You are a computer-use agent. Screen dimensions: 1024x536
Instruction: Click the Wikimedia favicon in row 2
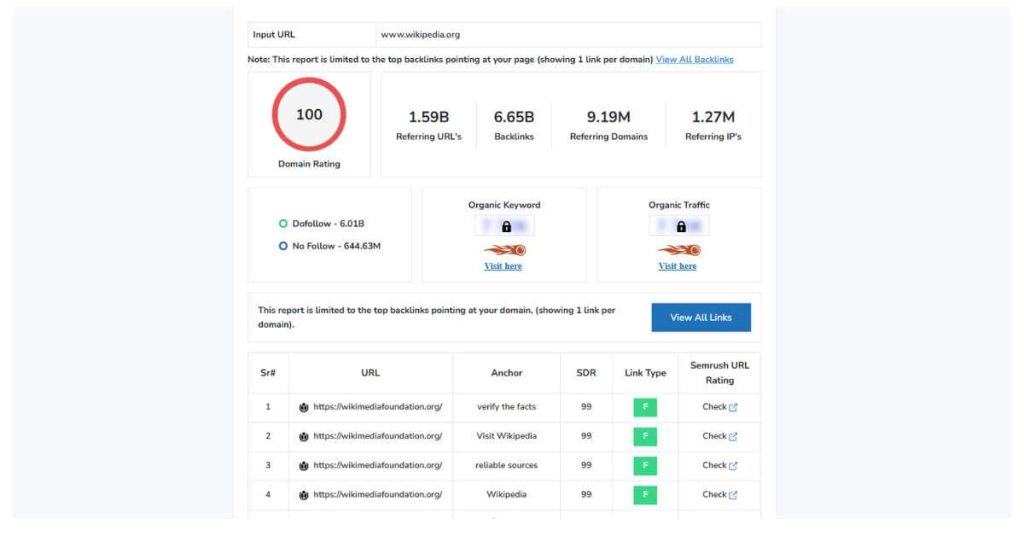pos(304,436)
